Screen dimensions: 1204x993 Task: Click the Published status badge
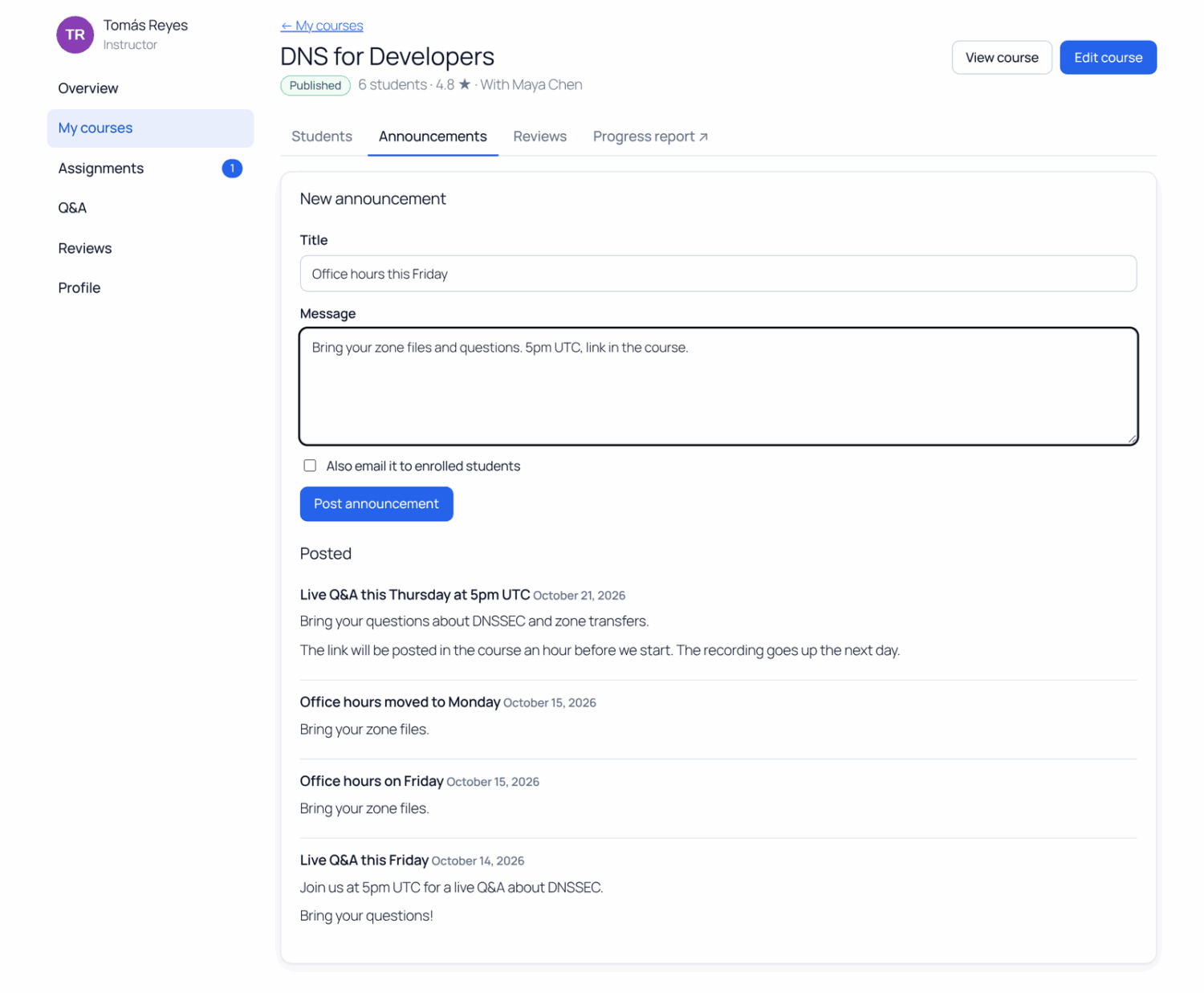point(315,85)
